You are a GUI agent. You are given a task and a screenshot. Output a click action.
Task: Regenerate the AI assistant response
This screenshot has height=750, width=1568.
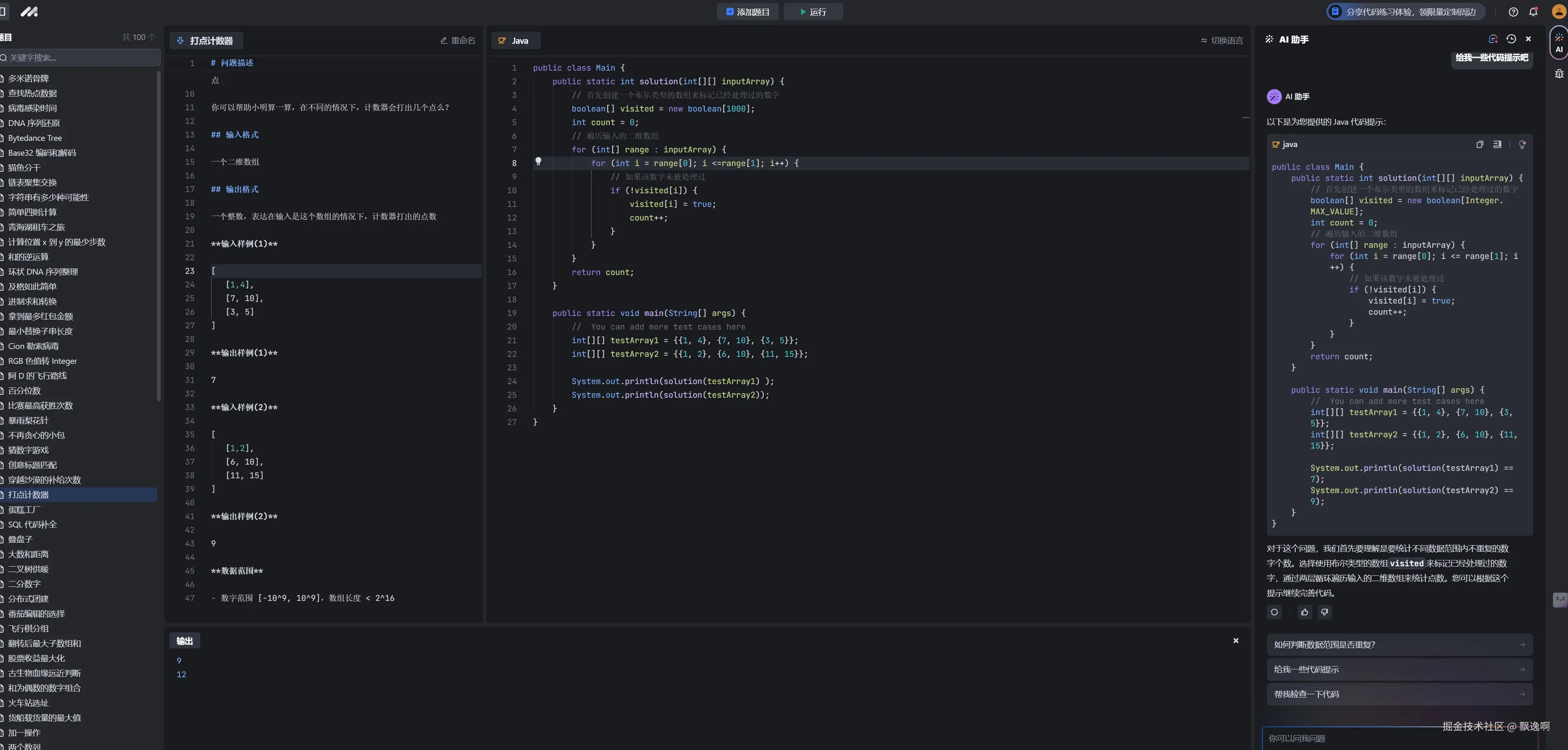pyautogui.click(x=1274, y=612)
